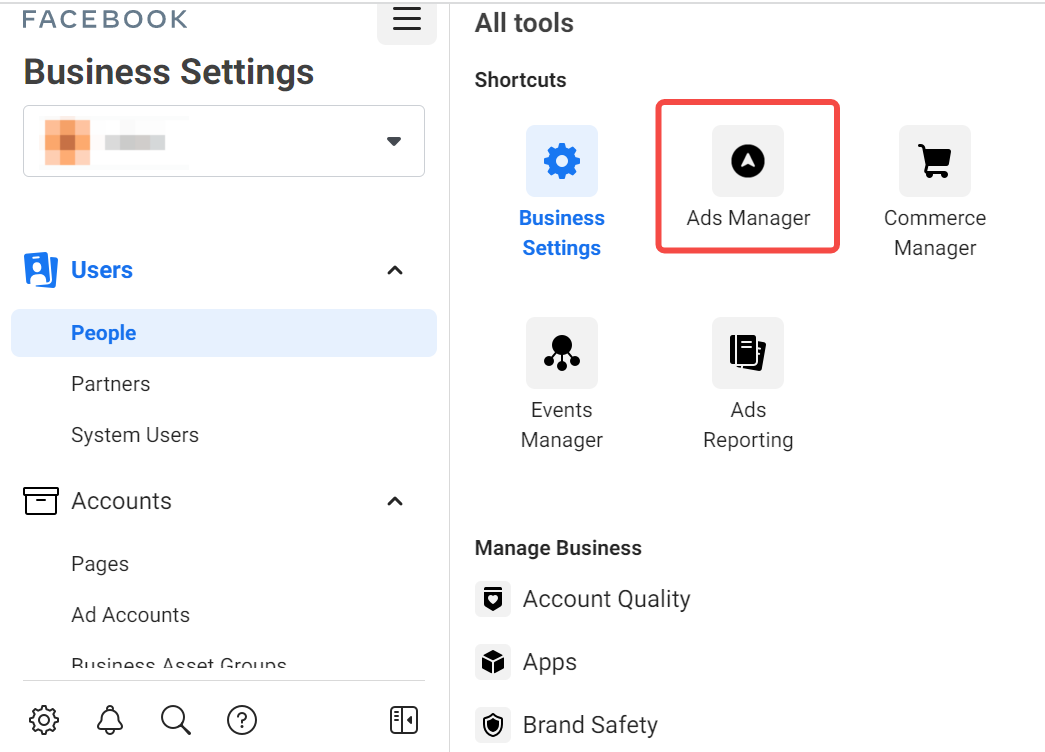Open Pages under Accounts
Viewport: 1045px width, 752px height.
[100, 564]
